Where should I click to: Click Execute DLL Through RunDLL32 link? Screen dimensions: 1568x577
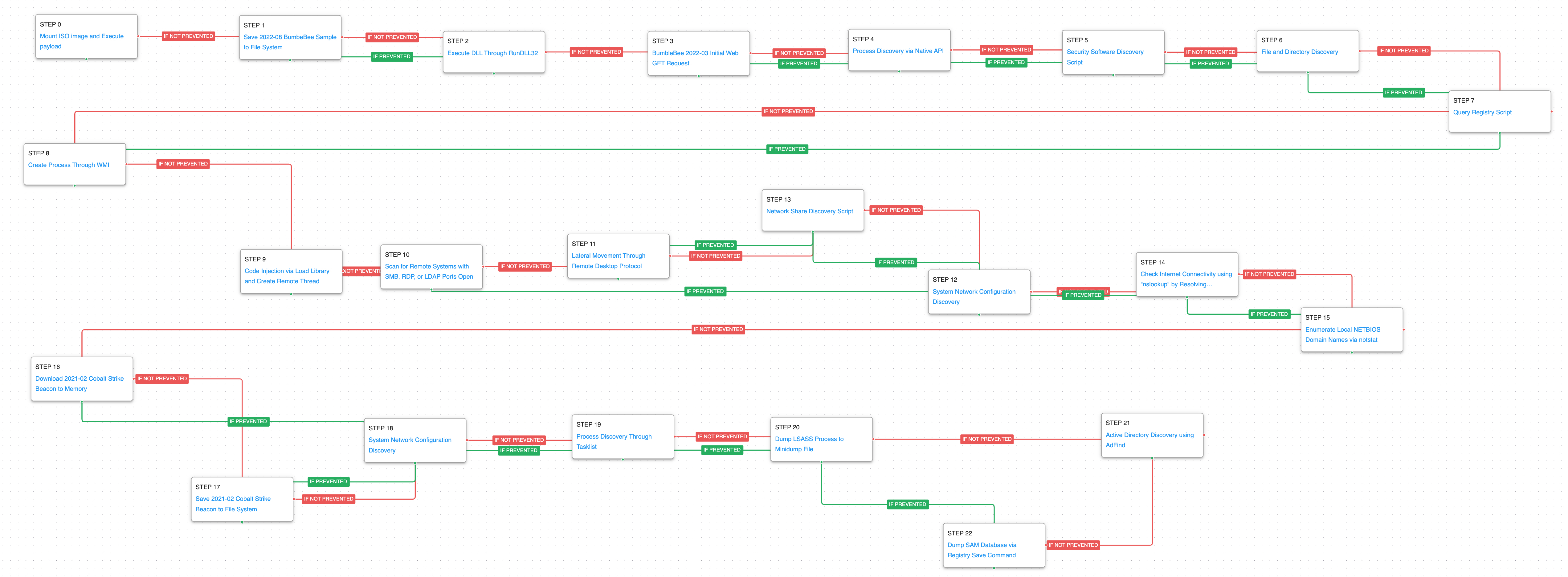pos(492,53)
